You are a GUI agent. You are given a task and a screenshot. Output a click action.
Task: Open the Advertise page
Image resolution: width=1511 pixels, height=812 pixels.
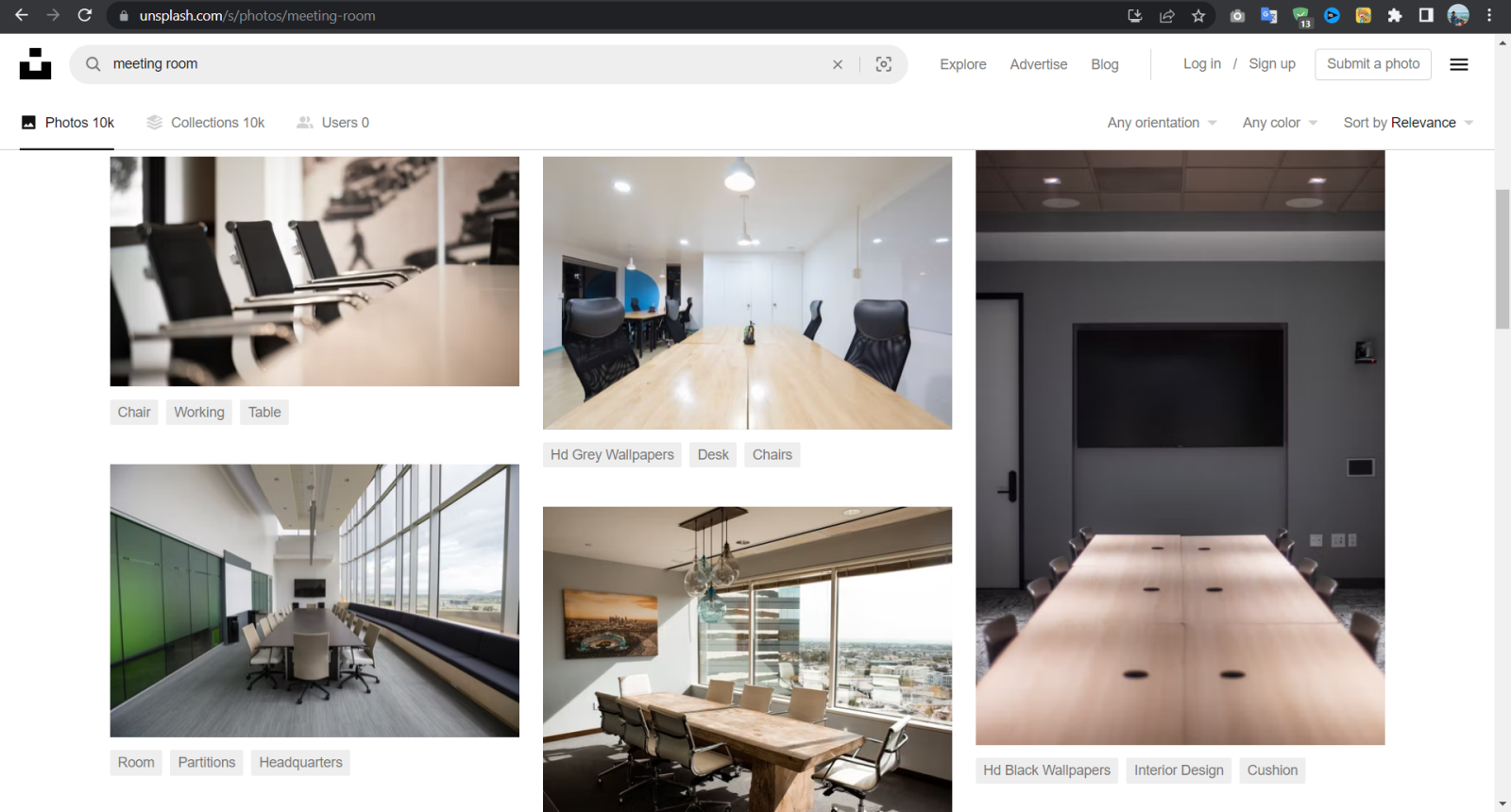click(1039, 64)
